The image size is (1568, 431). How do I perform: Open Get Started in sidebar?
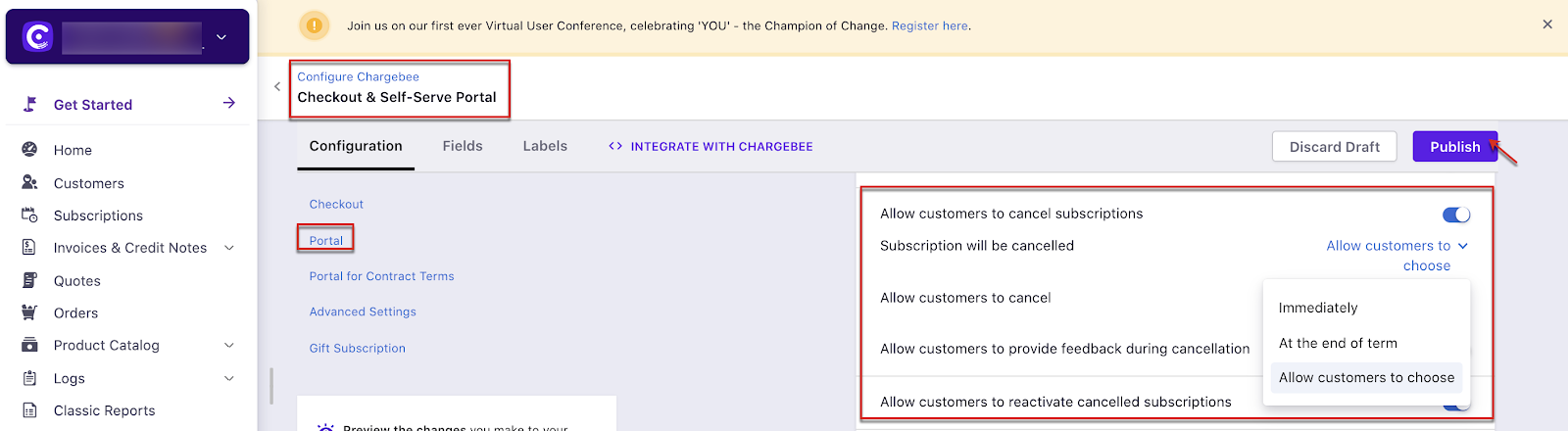point(93,105)
